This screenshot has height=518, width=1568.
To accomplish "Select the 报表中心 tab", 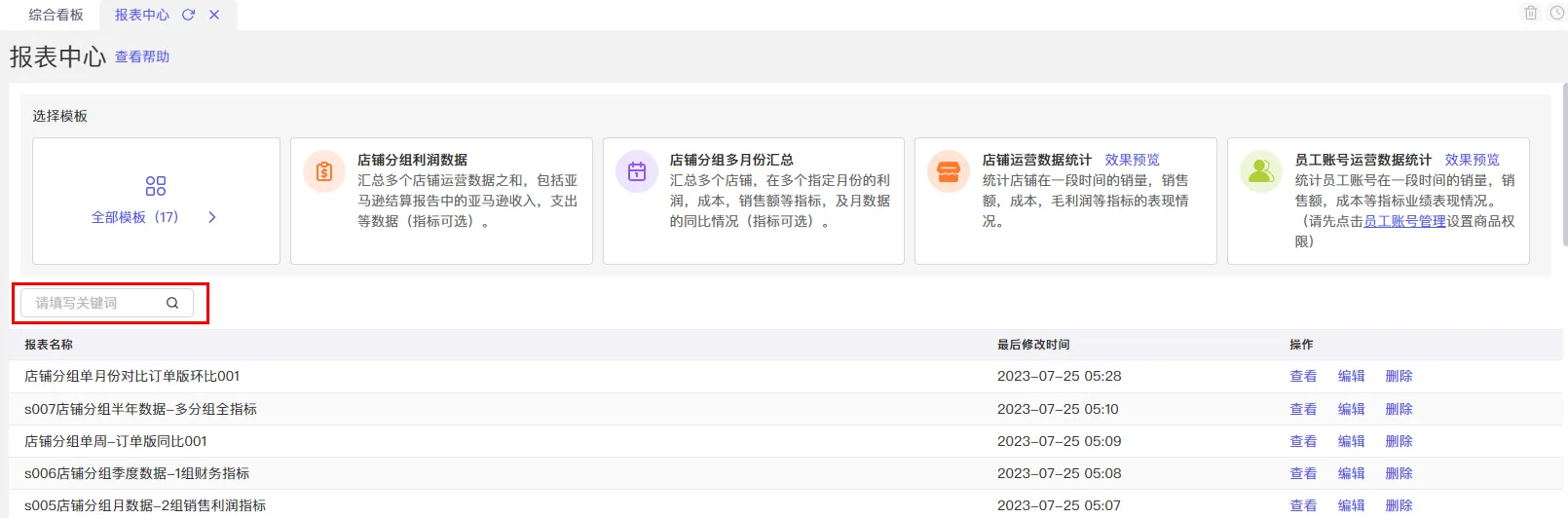I will 142,15.
